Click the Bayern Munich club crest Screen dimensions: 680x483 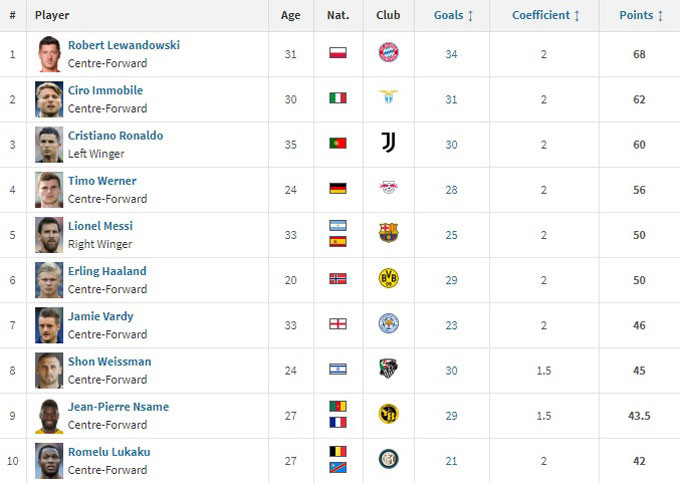coord(388,53)
